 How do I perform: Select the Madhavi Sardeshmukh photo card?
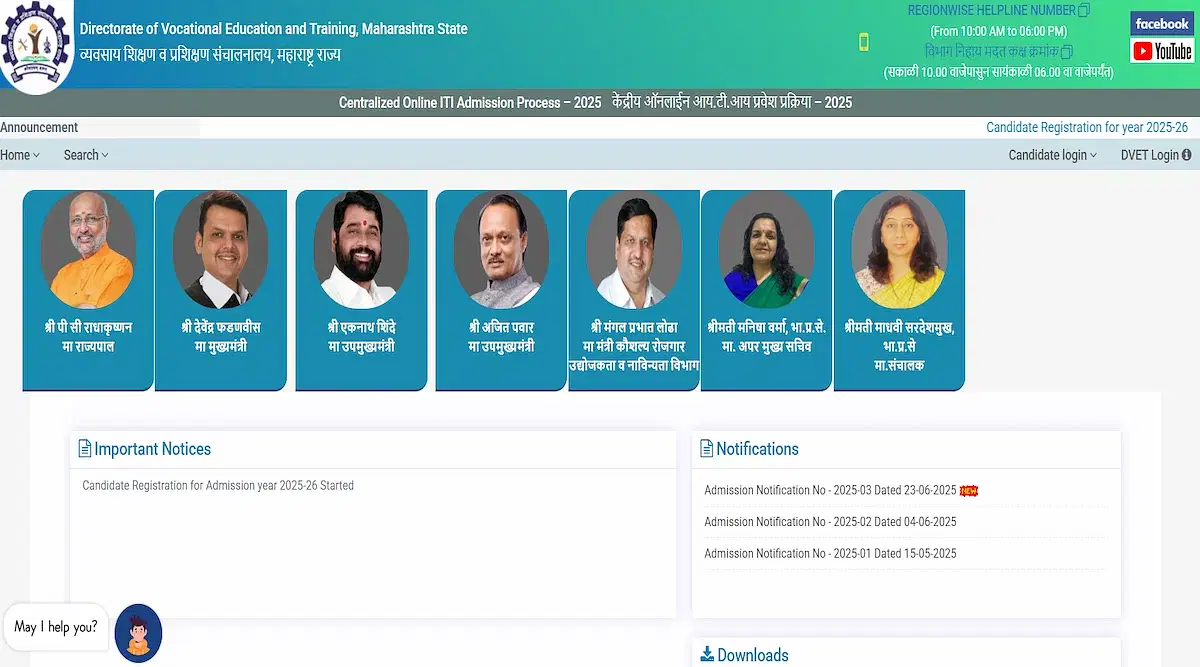click(x=899, y=290)
